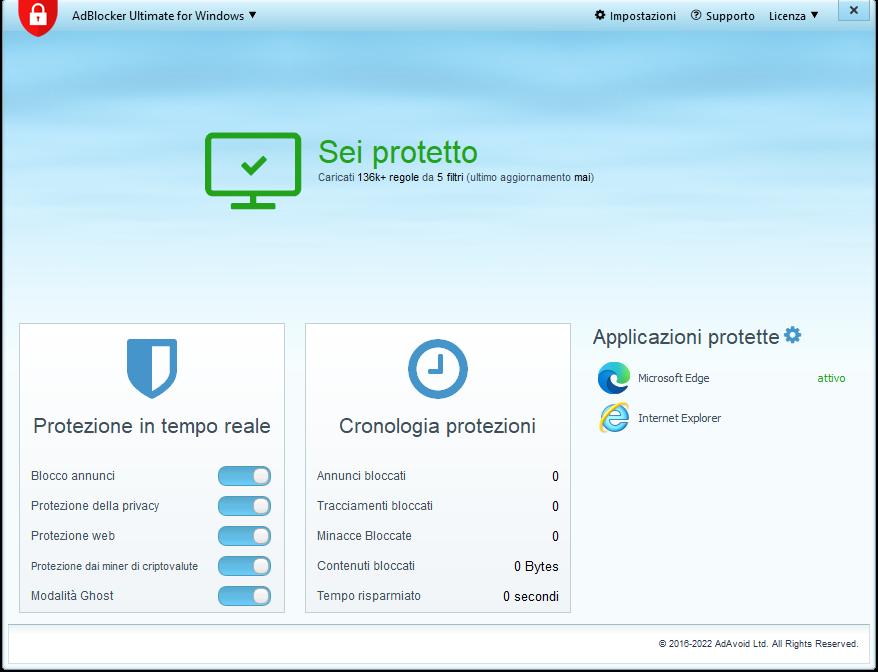Select Internet Explorer application label
878x672 pixels.
679,418
